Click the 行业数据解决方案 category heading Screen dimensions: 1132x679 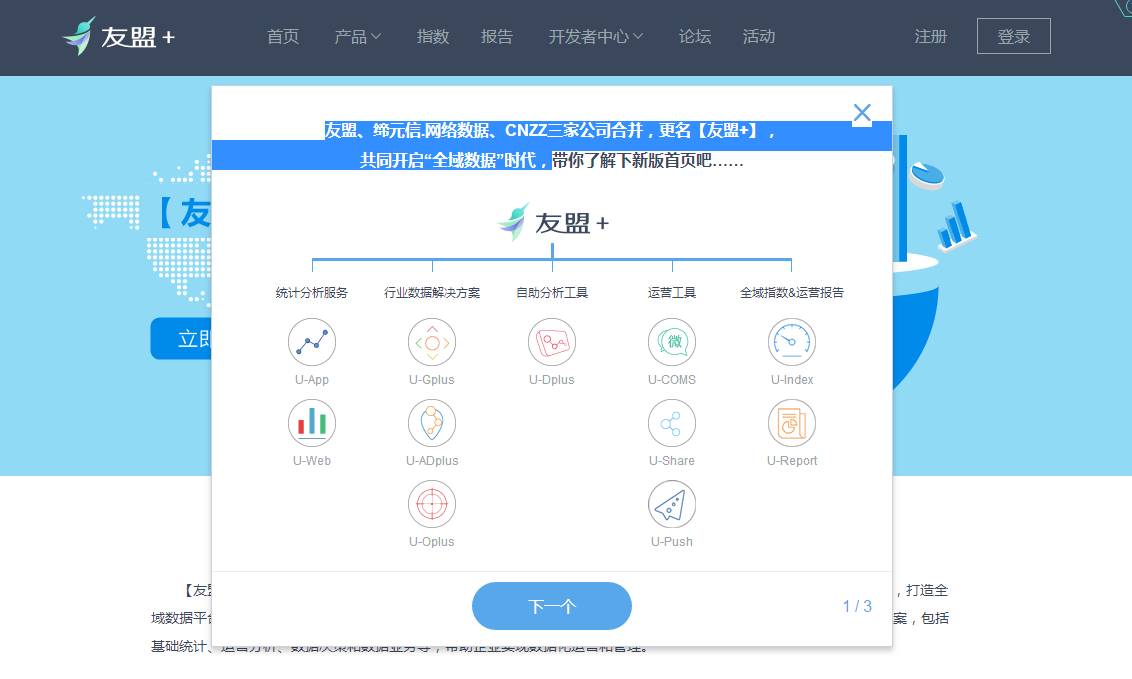tap(432, 292)
